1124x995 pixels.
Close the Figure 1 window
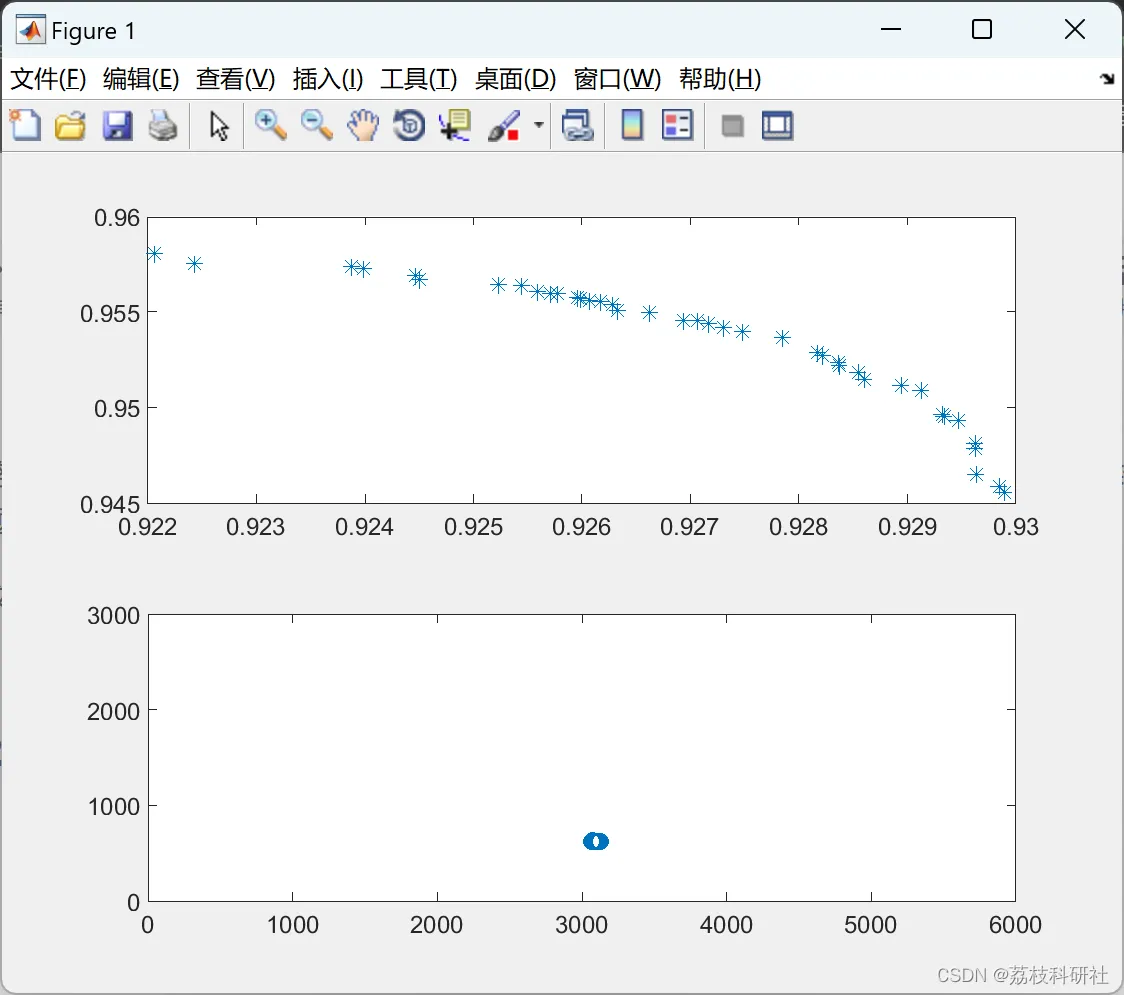tap(1075, 29)
